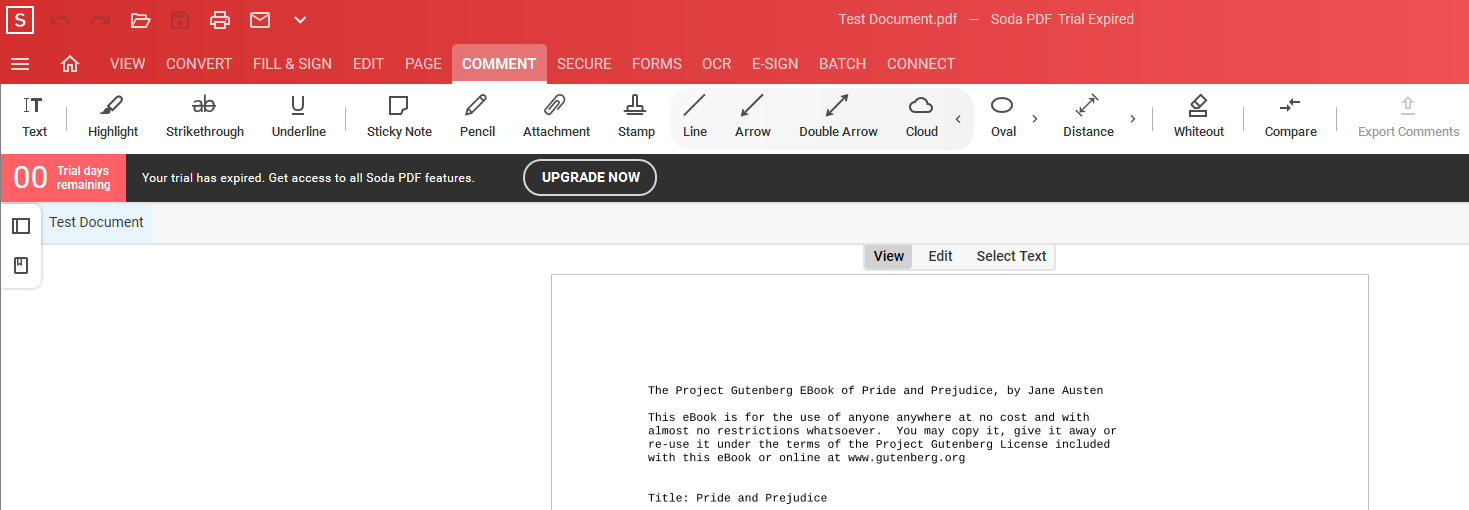Select the COMMENT ribbon tab
The width and height of the screenshot is (1469, 510).
point(499,64)
